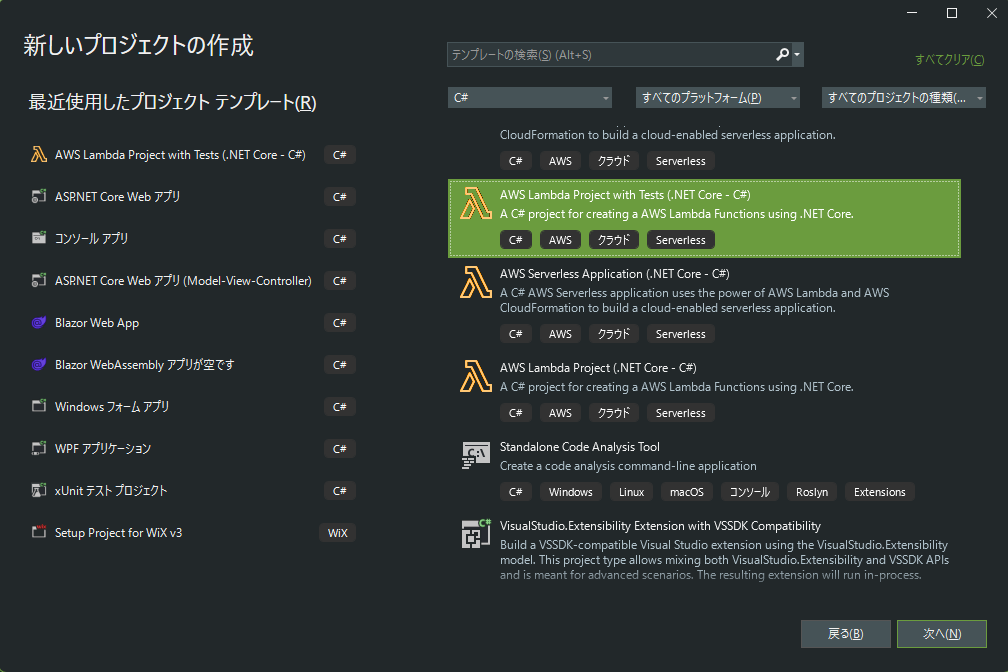Select Blazor WebAssembly アプリが空です entry
Screen dimensions: 1008x672
193,365
